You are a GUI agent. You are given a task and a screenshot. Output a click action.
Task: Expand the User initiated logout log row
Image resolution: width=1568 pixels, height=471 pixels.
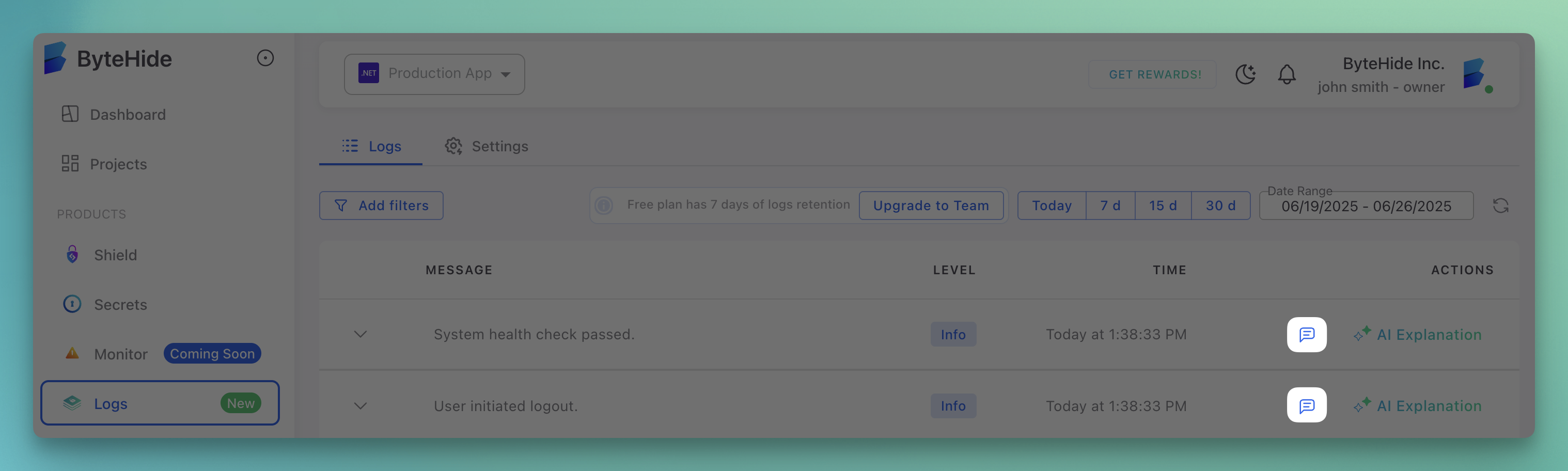tap(360, 406)
